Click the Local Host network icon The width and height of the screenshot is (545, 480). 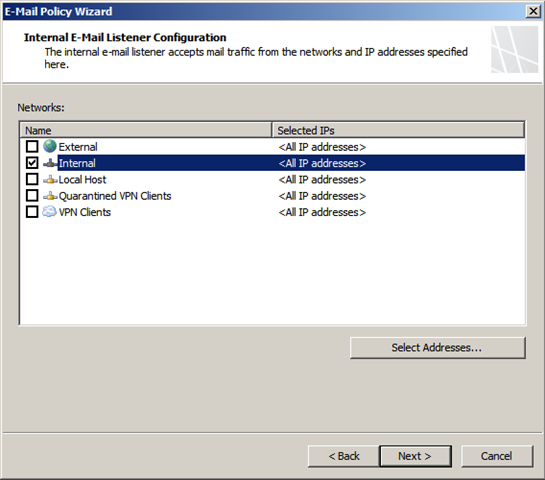pyautogui.click(x=50, y=179)
